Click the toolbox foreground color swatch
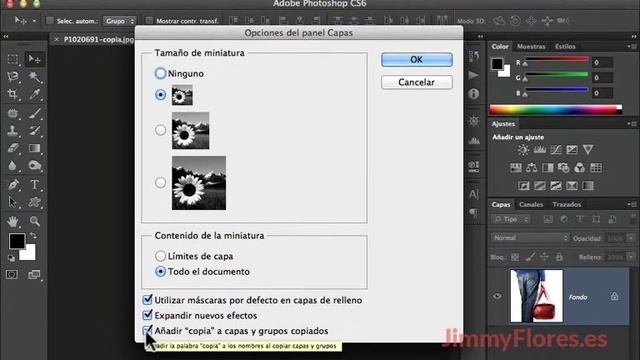The width and height of the screenshot is (640, 360). click(16, 240)
